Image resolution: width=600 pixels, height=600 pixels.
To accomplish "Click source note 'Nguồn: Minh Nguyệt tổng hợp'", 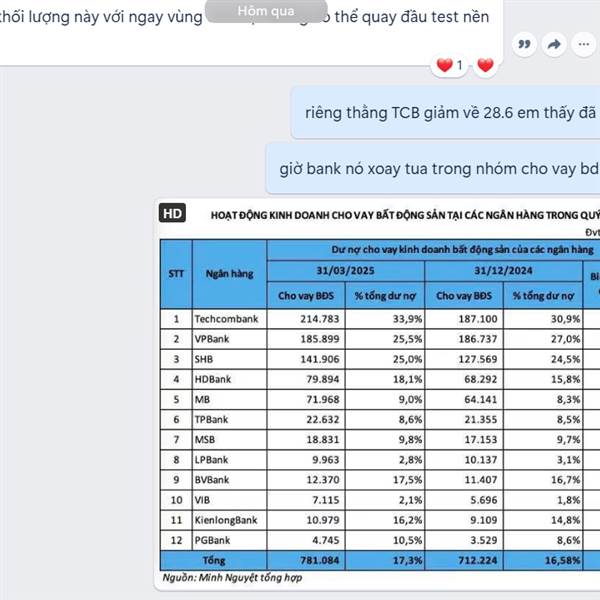I will point(232,578).
